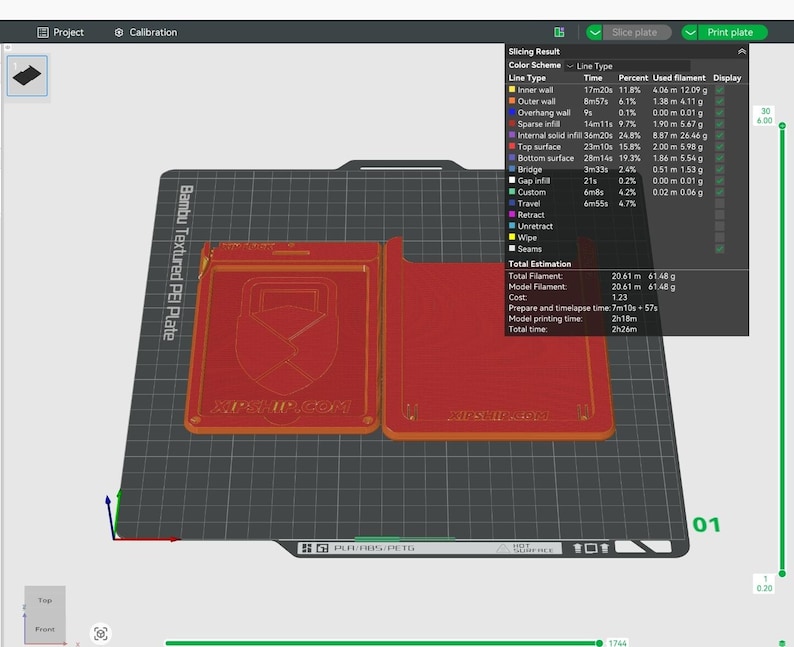Click the Total Filament 20.61 m value
The height and width of the screenshot is (647, 794).
coord(626,276)
